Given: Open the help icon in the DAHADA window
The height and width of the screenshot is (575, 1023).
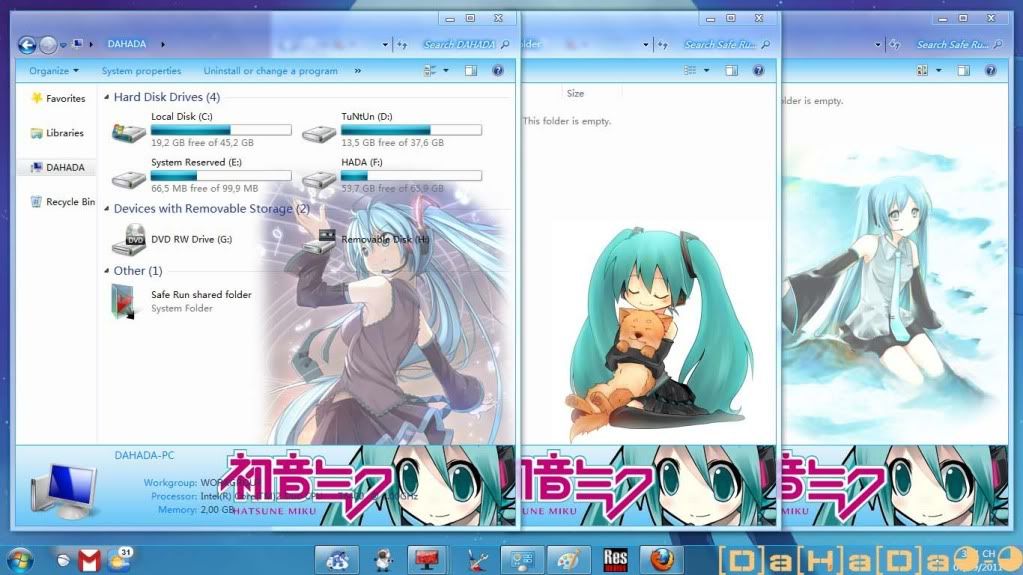Looking at the screenshot, I should pos(497,71).
